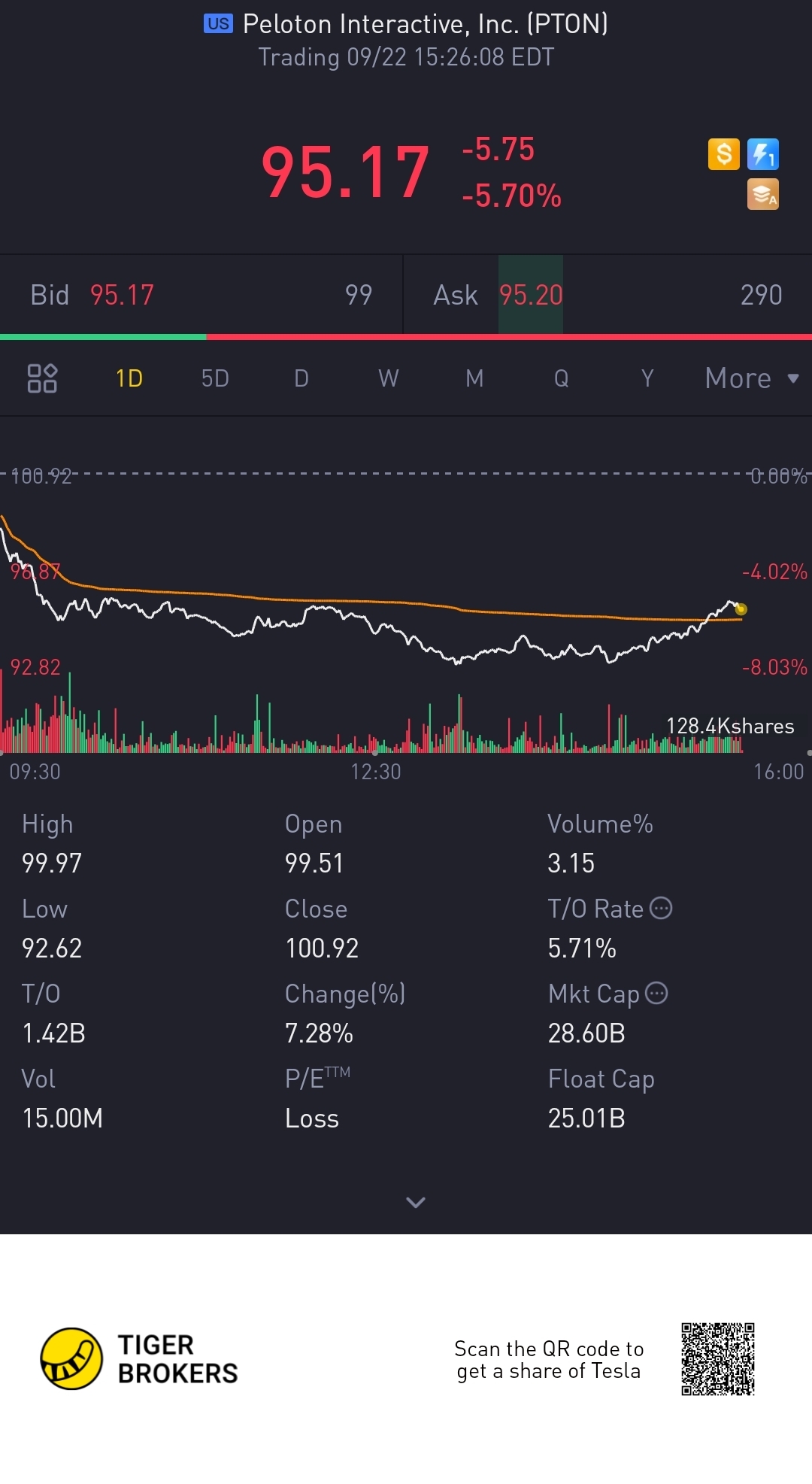Tap the T/O value 1.42B
Screen dimensions: 812x1484
53,1033
